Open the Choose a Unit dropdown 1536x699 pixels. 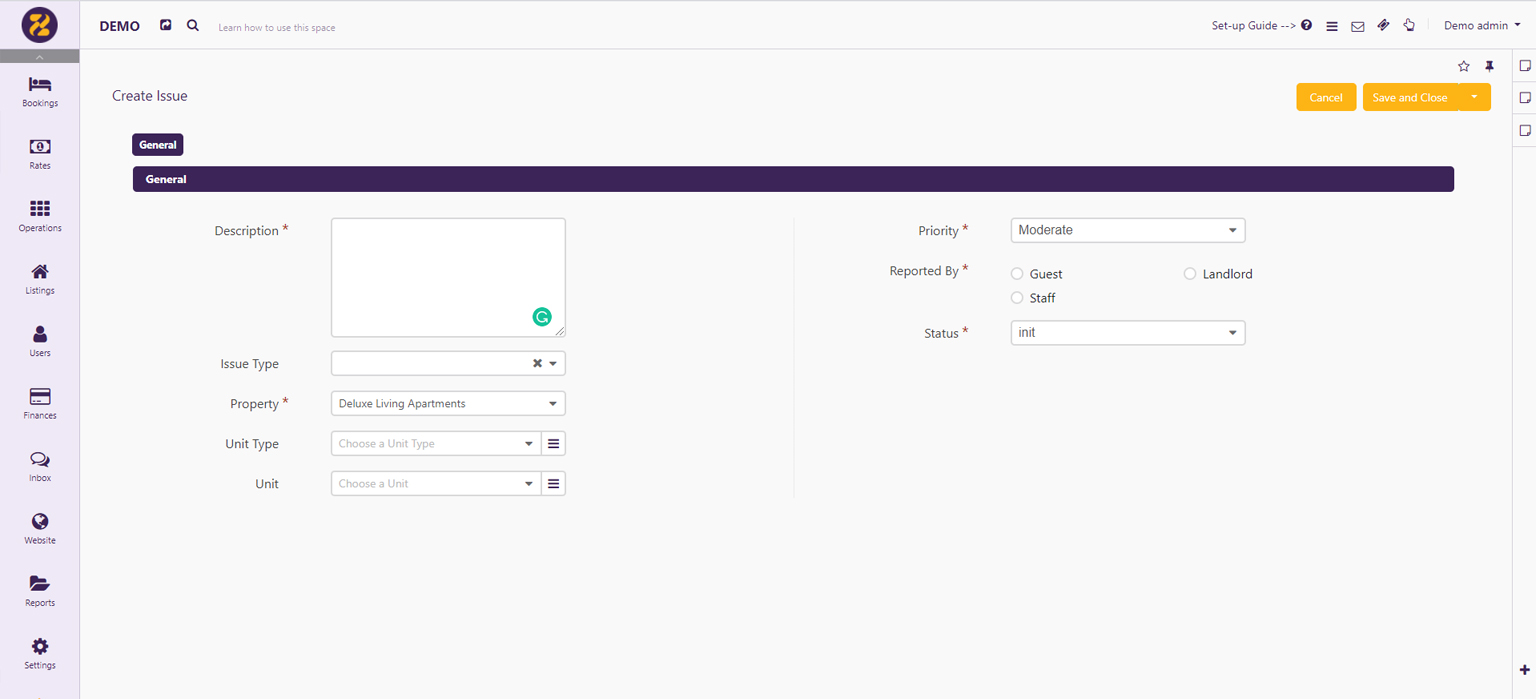tap(436, 483)
